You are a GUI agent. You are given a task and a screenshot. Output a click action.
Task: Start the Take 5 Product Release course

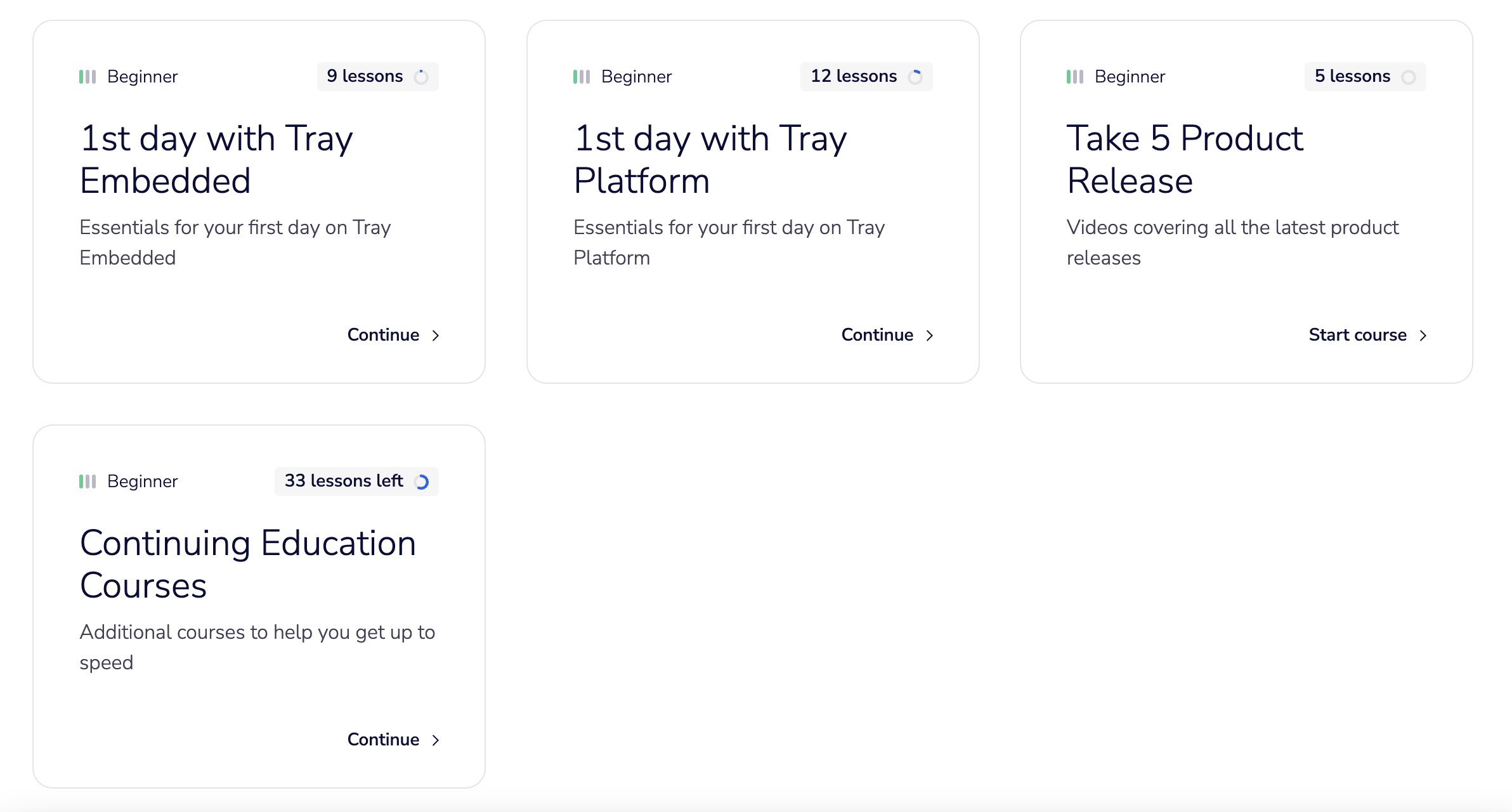(x=1358, y=335)
